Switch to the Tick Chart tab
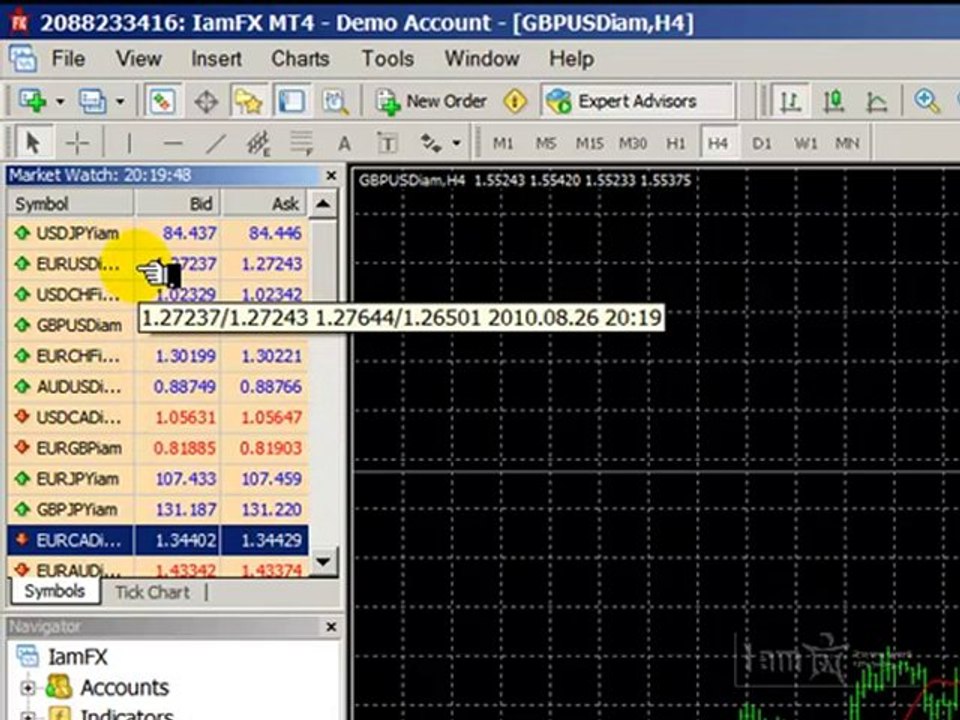 (152, 592)
